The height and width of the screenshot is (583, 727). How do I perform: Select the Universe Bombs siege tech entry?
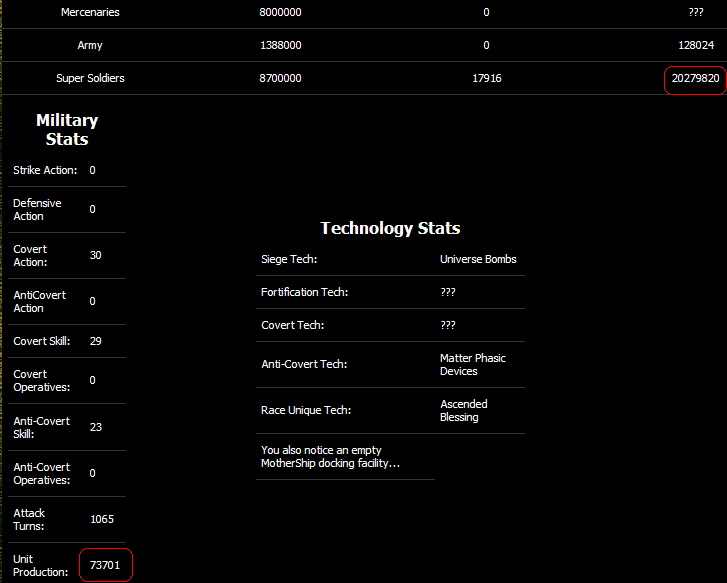(x=478, y=259)
